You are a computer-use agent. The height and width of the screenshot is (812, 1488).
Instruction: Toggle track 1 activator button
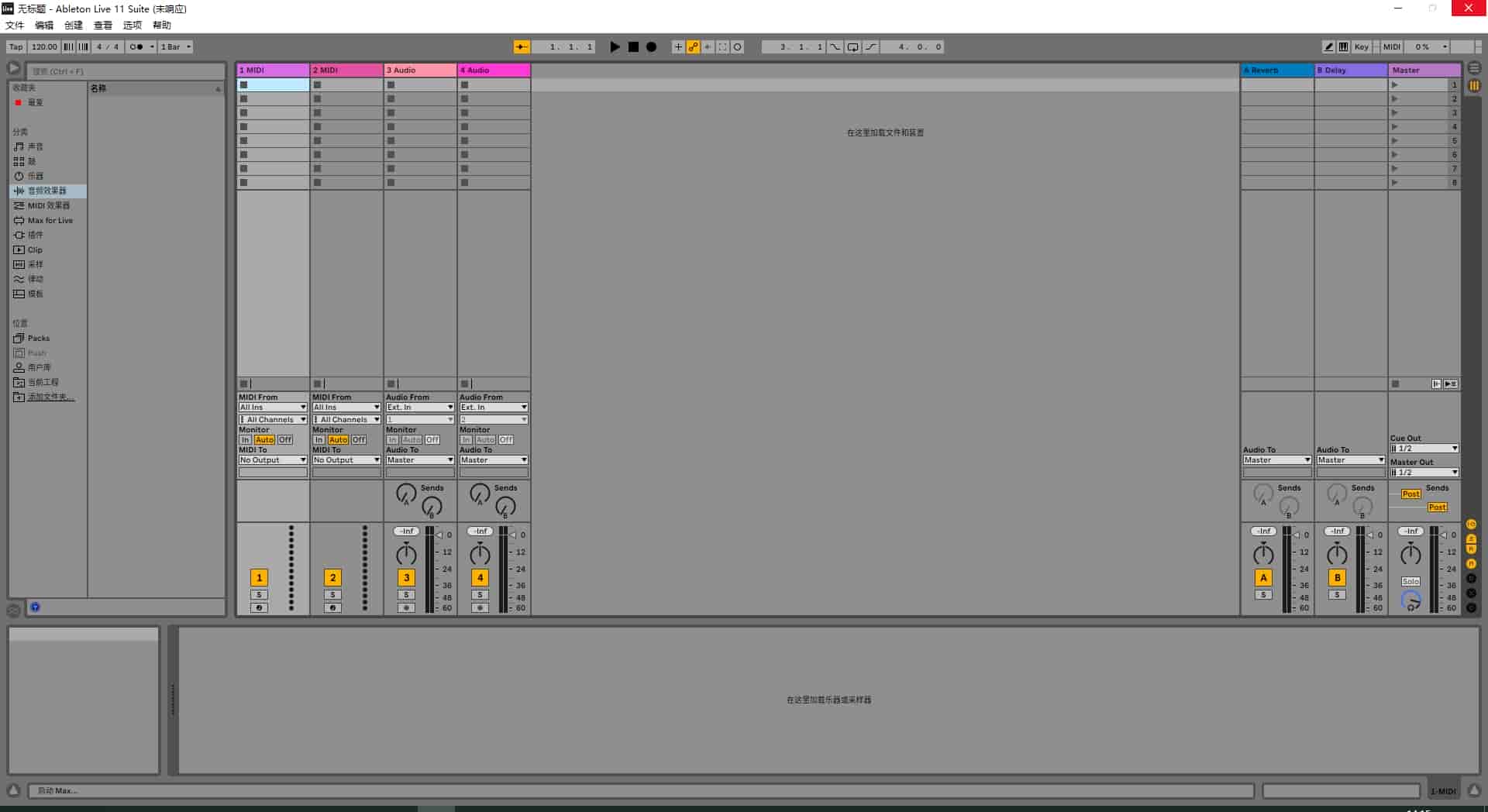[x=259, y=578]
